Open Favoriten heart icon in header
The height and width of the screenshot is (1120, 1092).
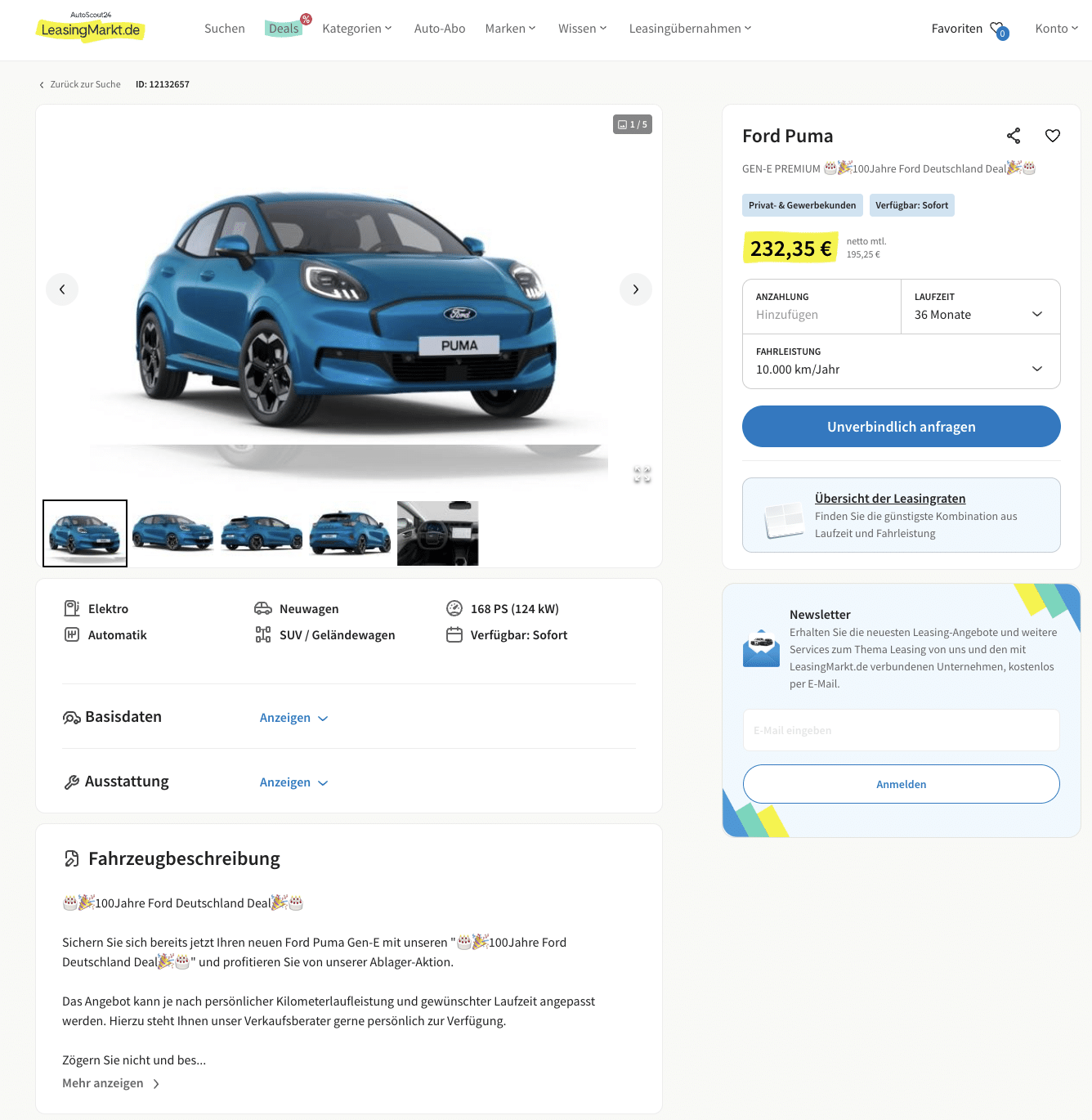(x=998, y=29)
